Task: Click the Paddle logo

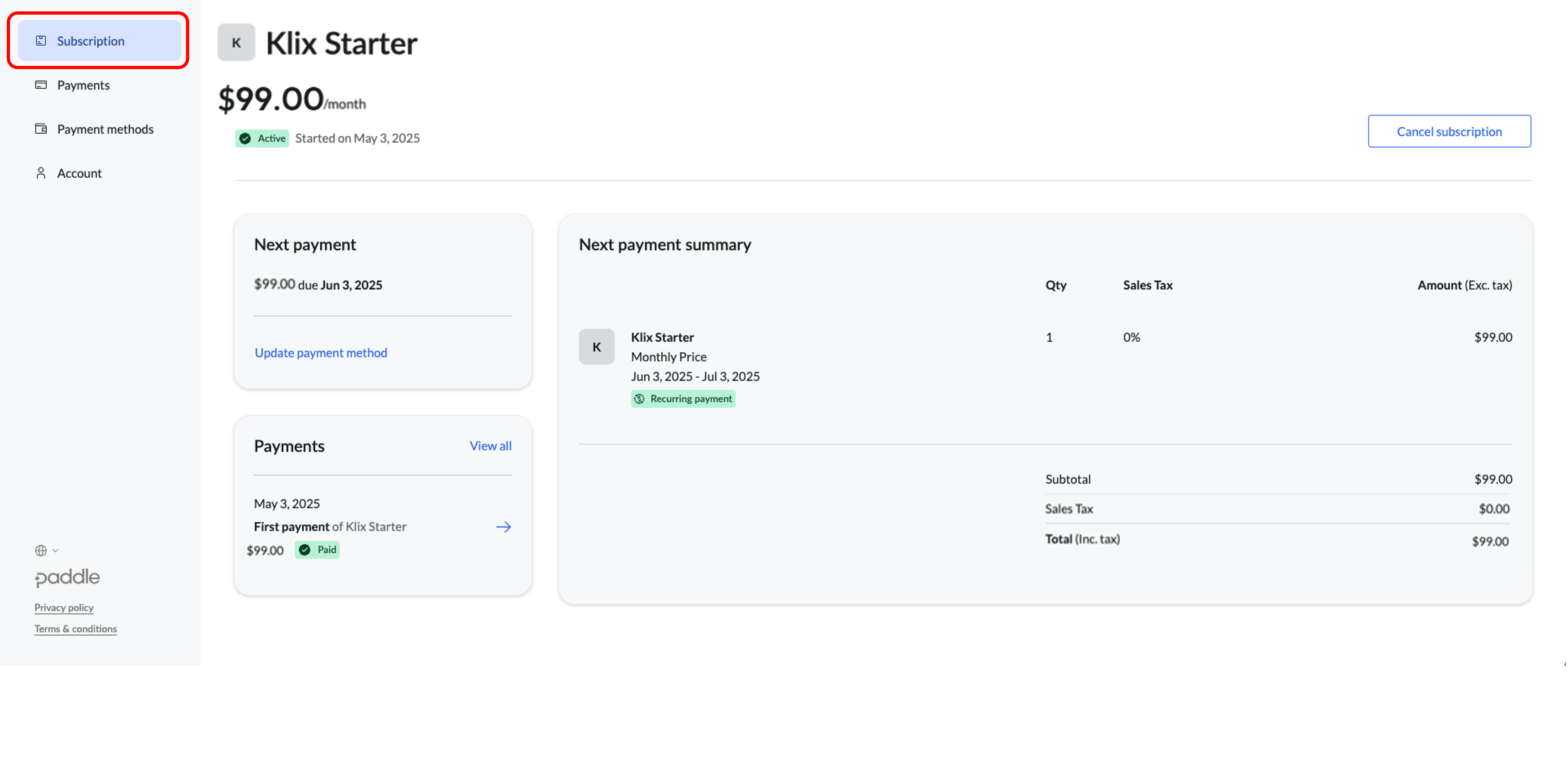Action: 67,577
